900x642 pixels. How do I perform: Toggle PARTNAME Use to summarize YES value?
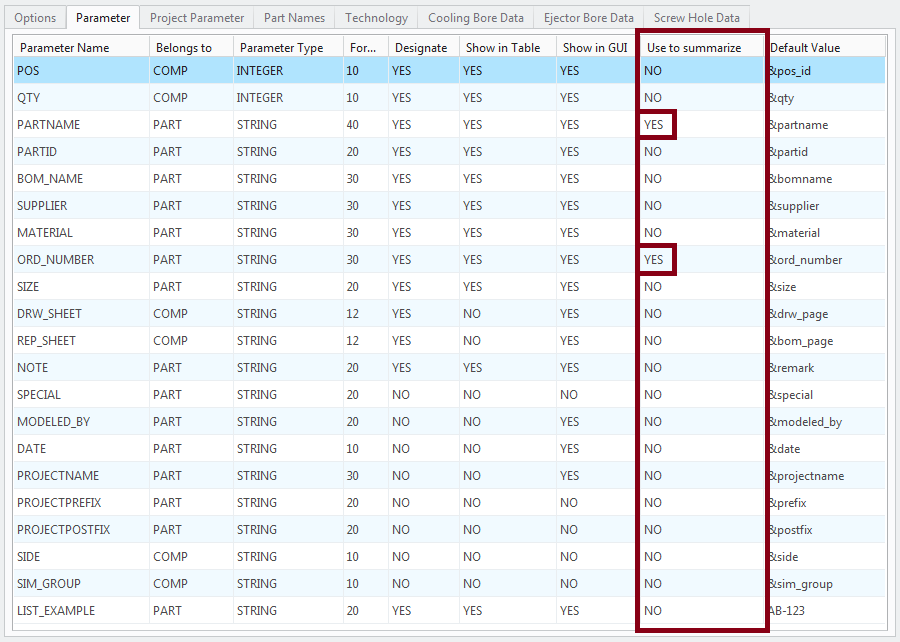point(654,125)
